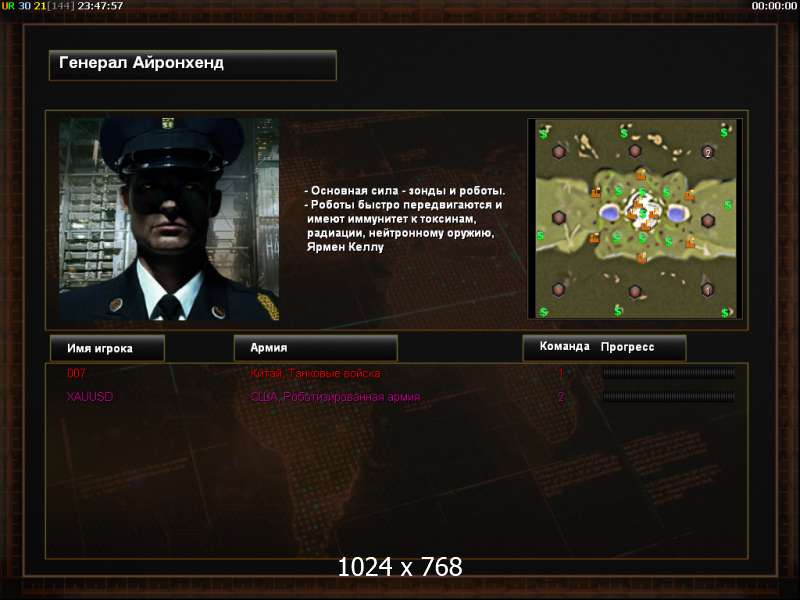Select player name 007

click(x=76, y=373)
